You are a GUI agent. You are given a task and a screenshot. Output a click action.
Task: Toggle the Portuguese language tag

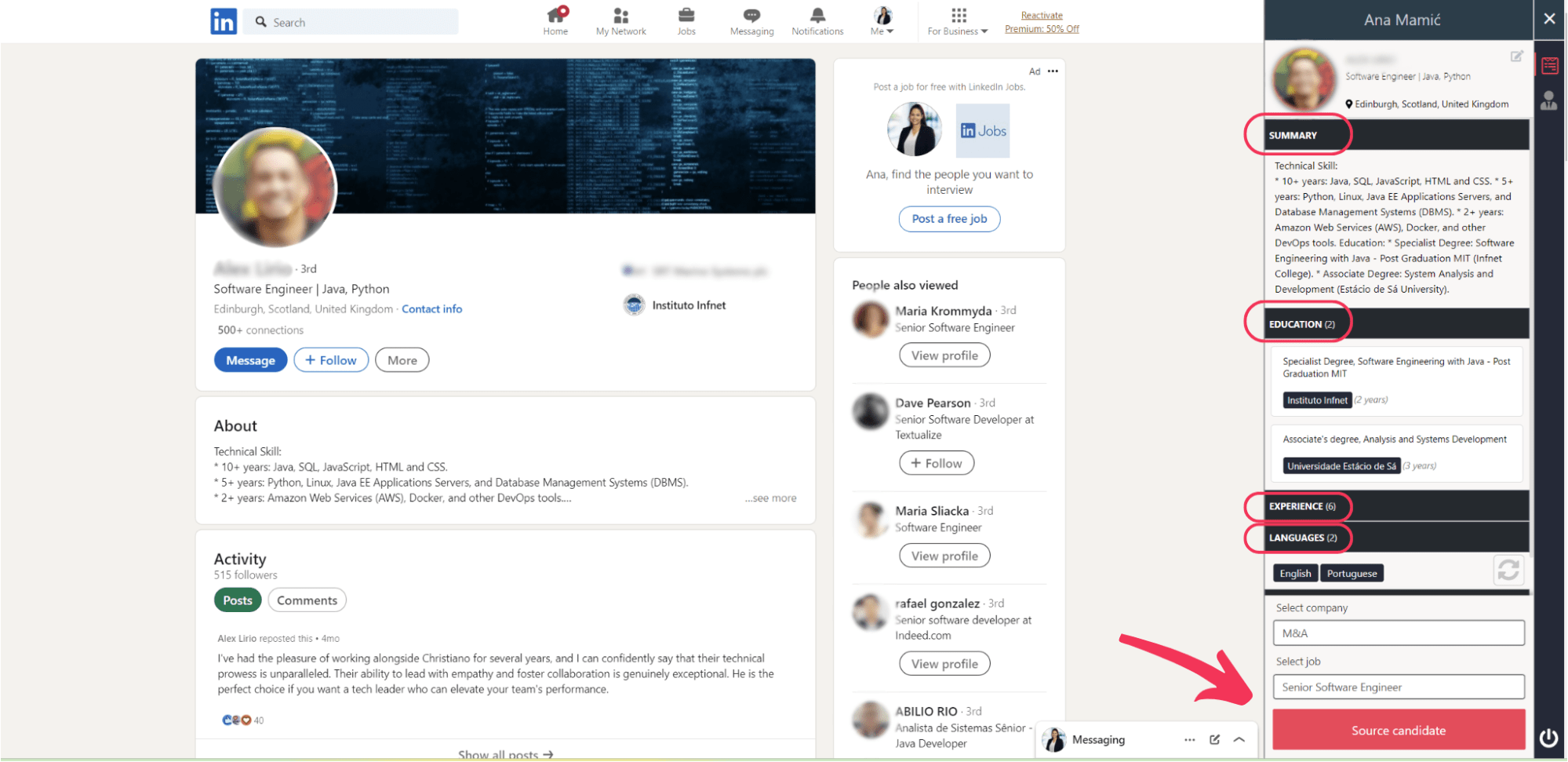1352,574
